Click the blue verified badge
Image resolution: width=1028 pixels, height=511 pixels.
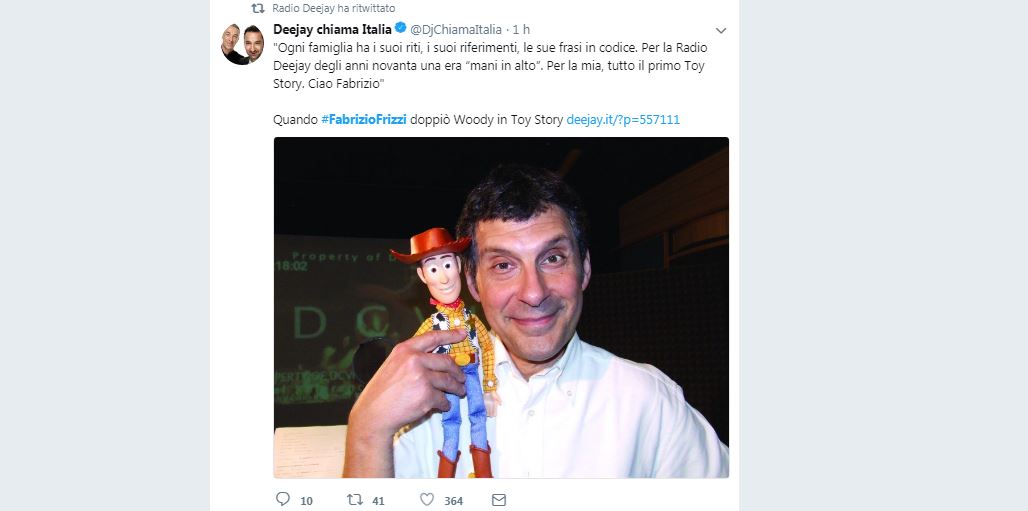(x=400, y=29)
